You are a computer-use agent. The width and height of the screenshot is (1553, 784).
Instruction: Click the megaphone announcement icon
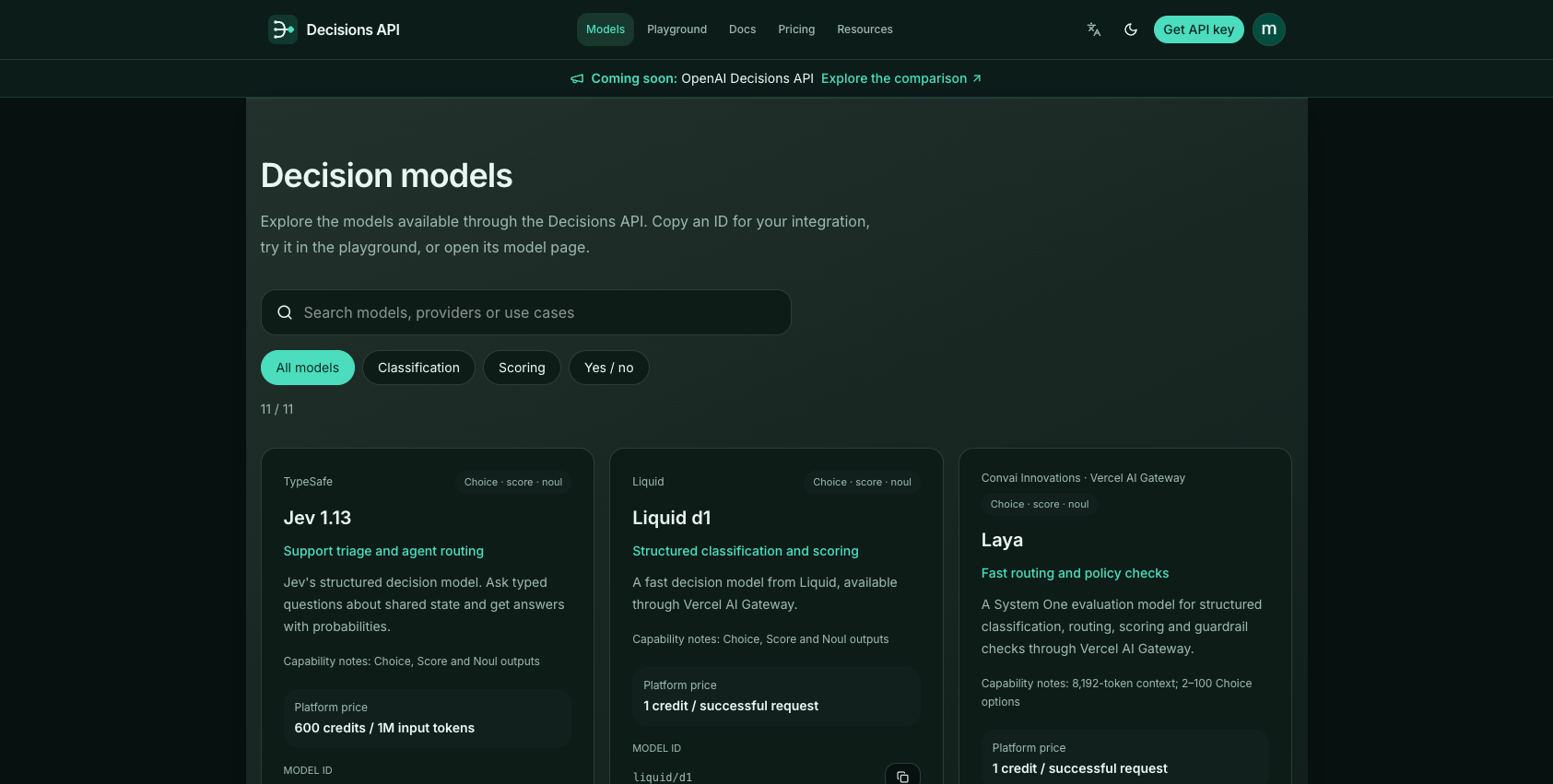[x=577, y=79]
